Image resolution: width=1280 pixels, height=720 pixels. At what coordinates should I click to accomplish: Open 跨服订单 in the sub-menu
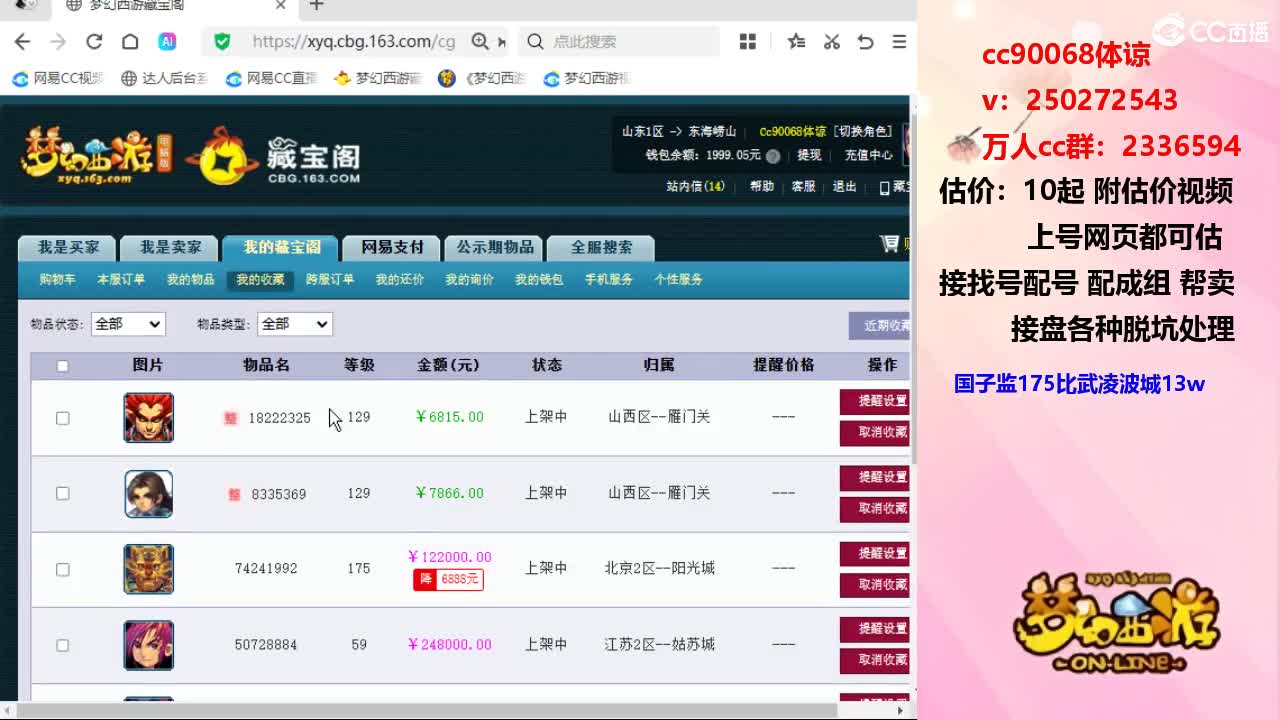[330, 280]
